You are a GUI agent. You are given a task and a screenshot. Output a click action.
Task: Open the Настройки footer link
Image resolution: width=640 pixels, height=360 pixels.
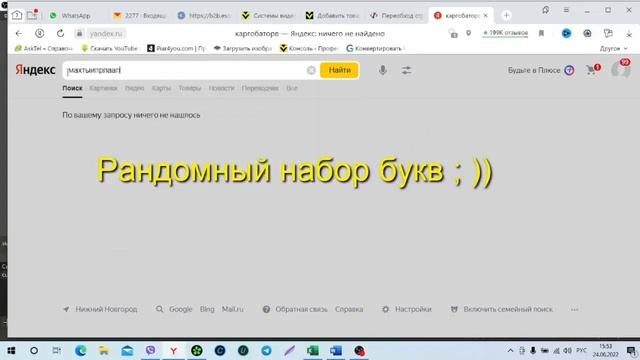pos(407,309)
